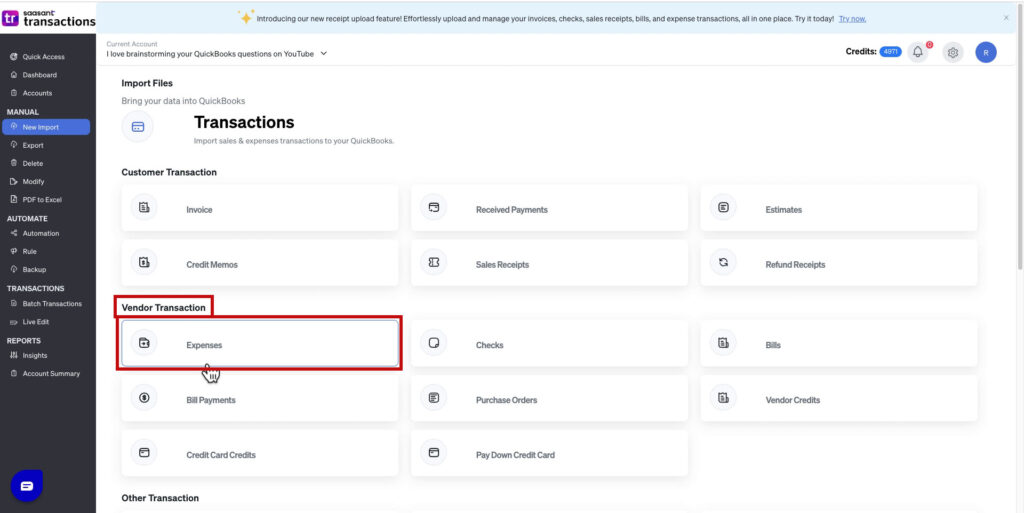Click the Vendor Credits card icon
Screen dimensions: 1024x513
723,397
